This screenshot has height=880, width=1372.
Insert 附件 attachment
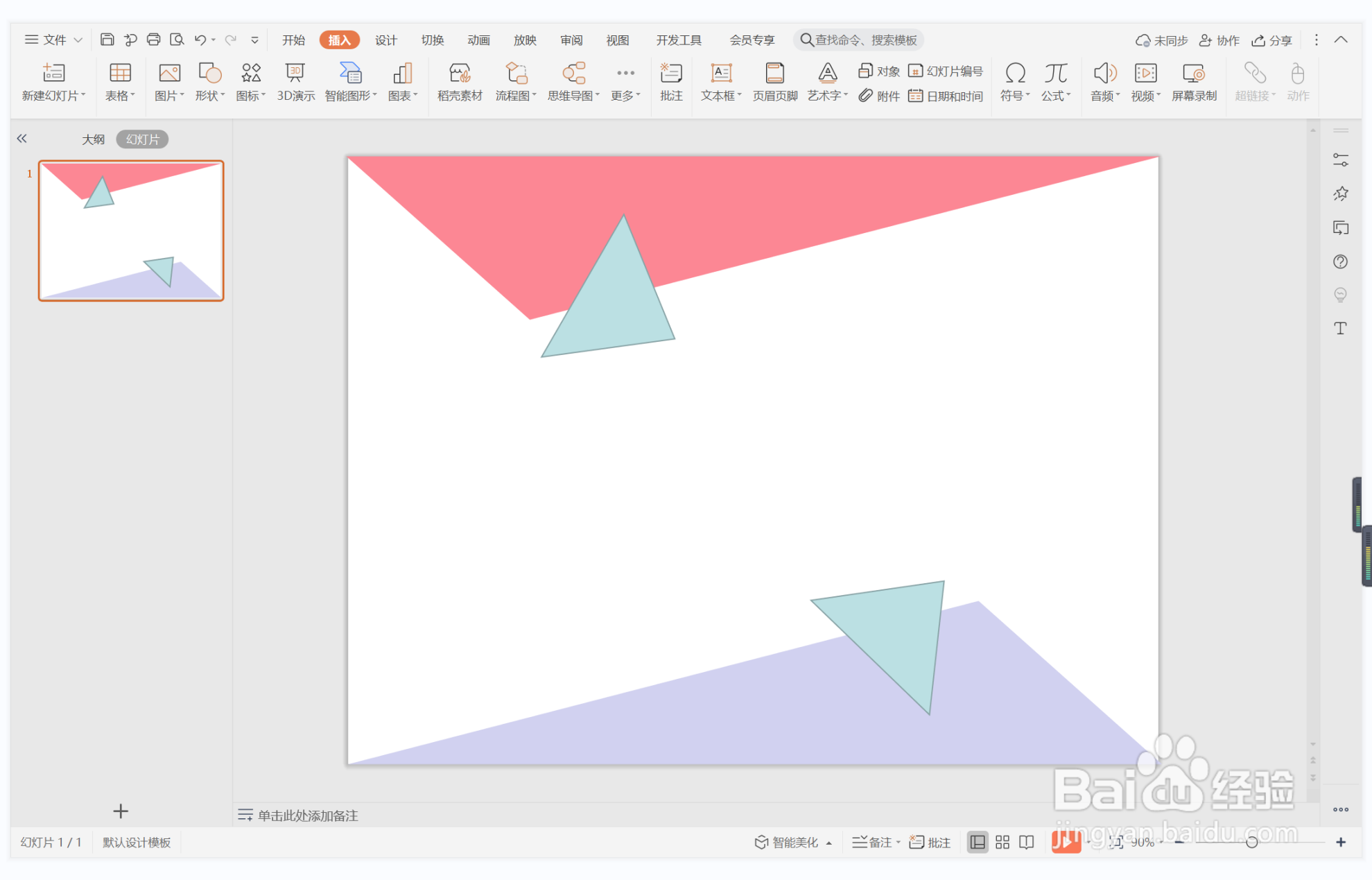(x=878, y=96)
